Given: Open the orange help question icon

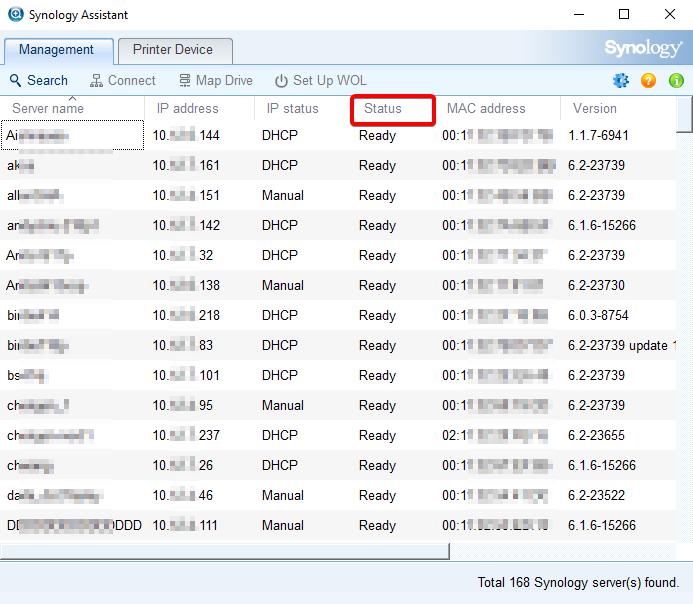Looking at the screenshot, I should tap(648, 80).
